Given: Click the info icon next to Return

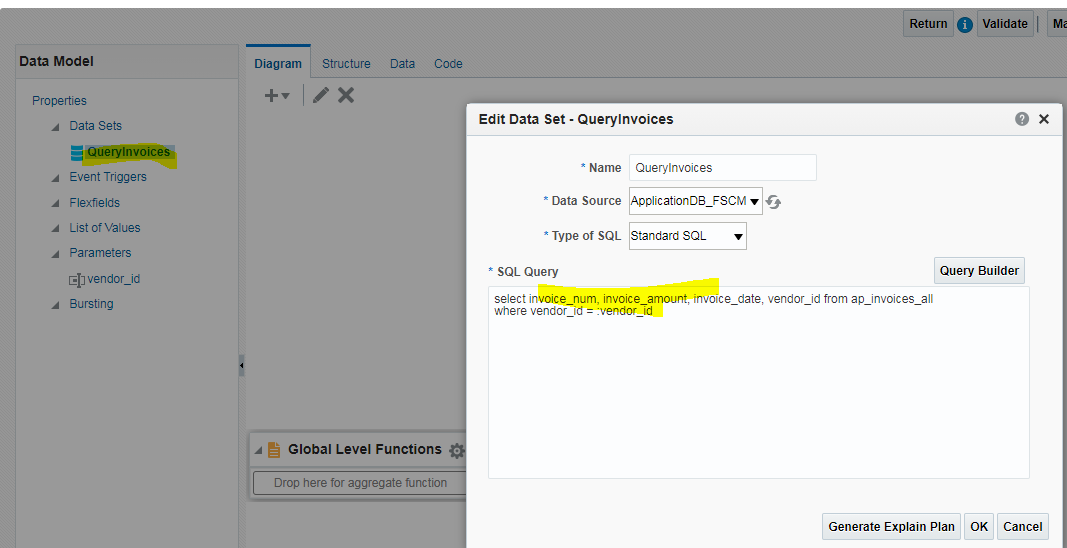Looking at the screenshot, I should point(965,25).
